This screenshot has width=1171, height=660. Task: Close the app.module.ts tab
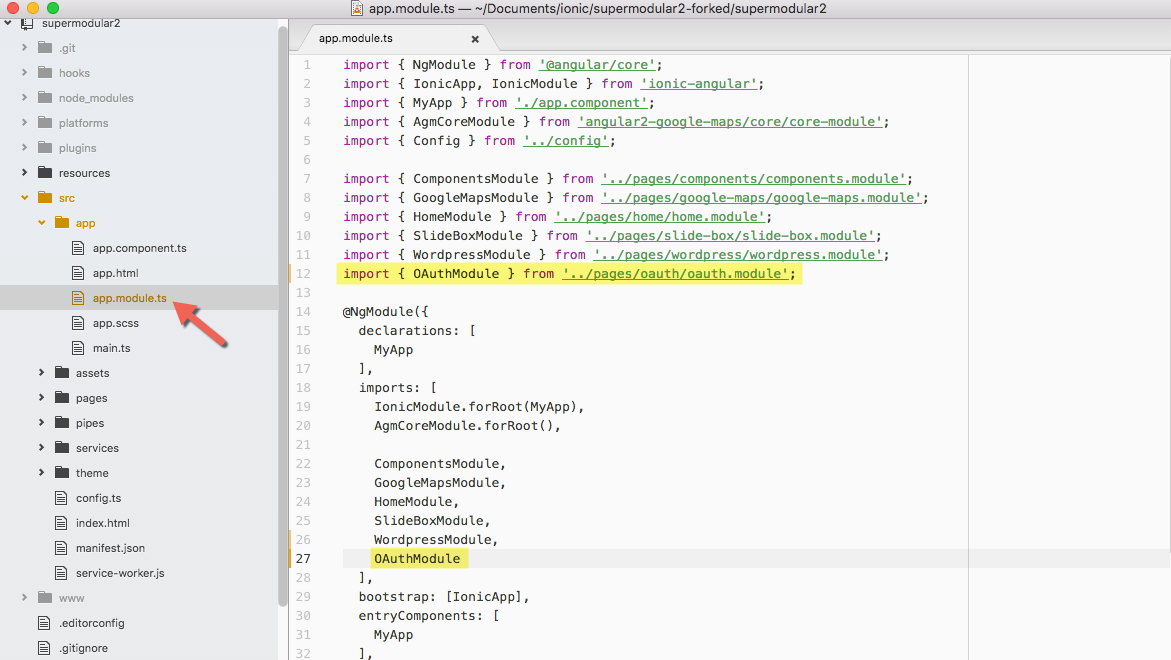pyautogui.click(x=475, y=39)
